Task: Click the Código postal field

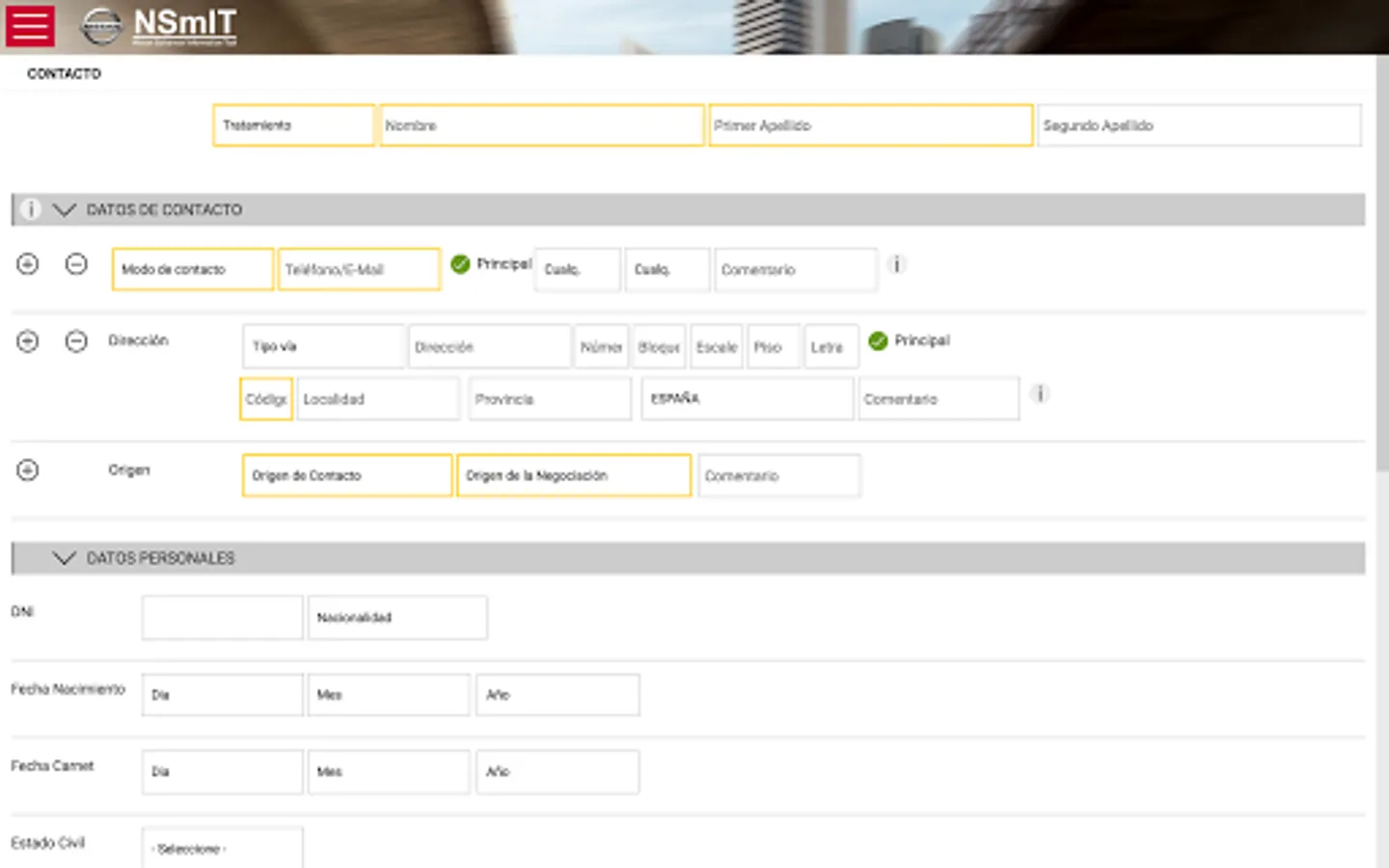Action: tap(266, 399)
